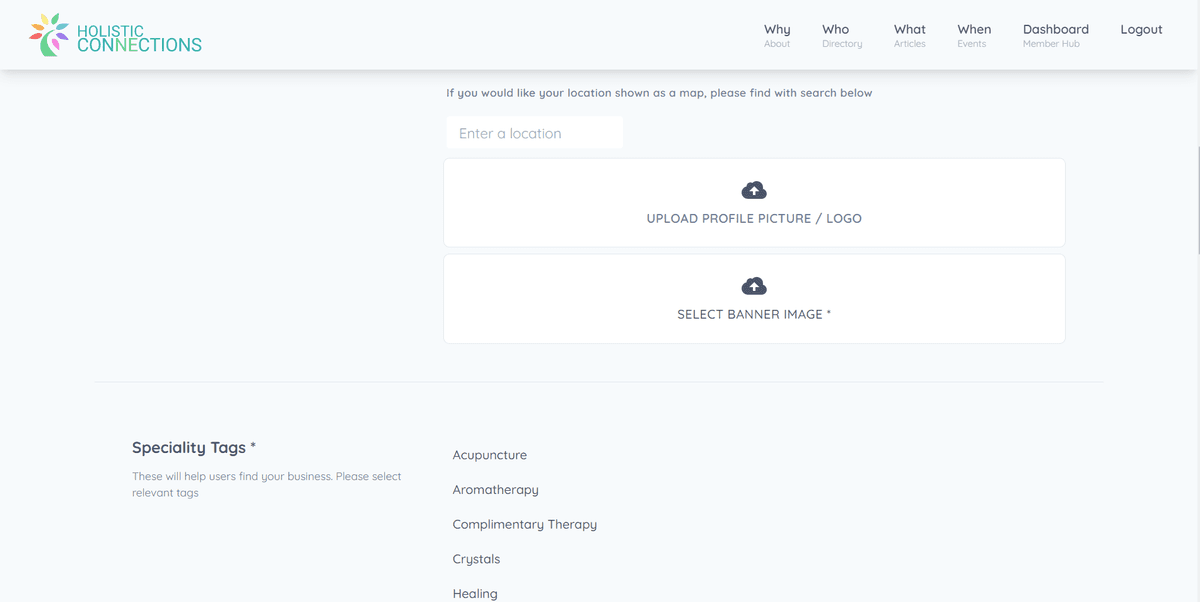Toggle the Complimentary Therapy tag
The image size is (1200, 602).
(524, 524)
